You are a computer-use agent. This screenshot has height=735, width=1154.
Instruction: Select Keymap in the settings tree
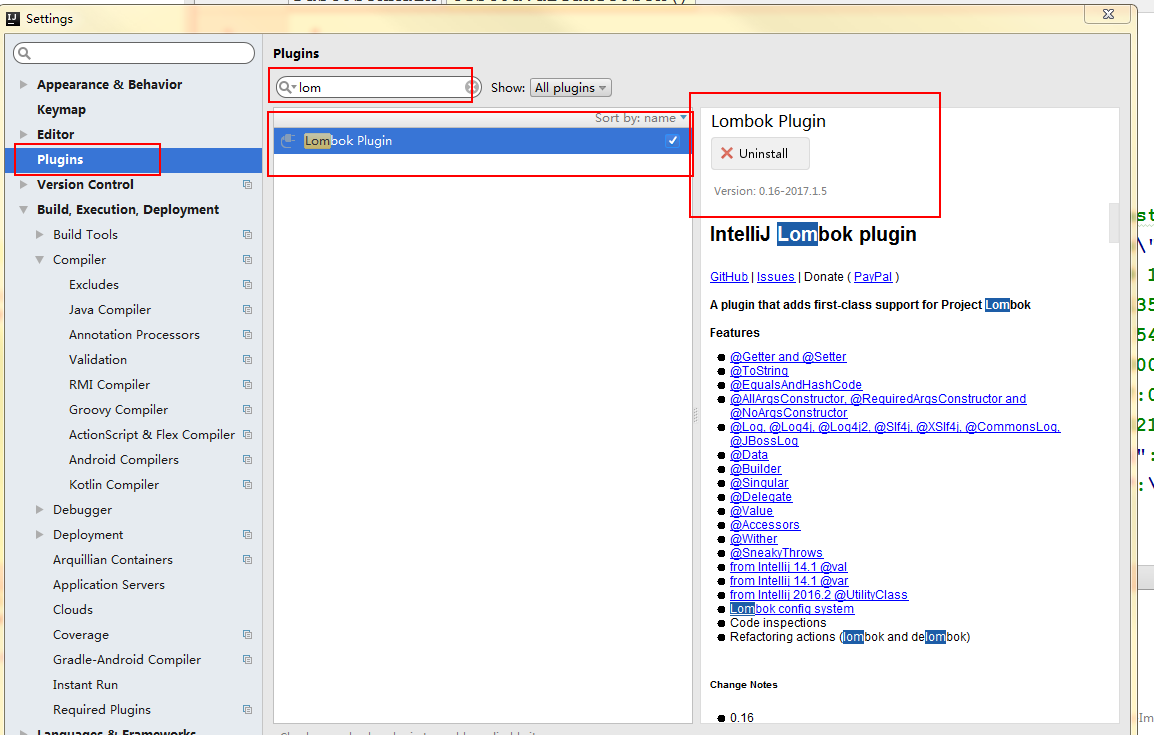point(61,110)
